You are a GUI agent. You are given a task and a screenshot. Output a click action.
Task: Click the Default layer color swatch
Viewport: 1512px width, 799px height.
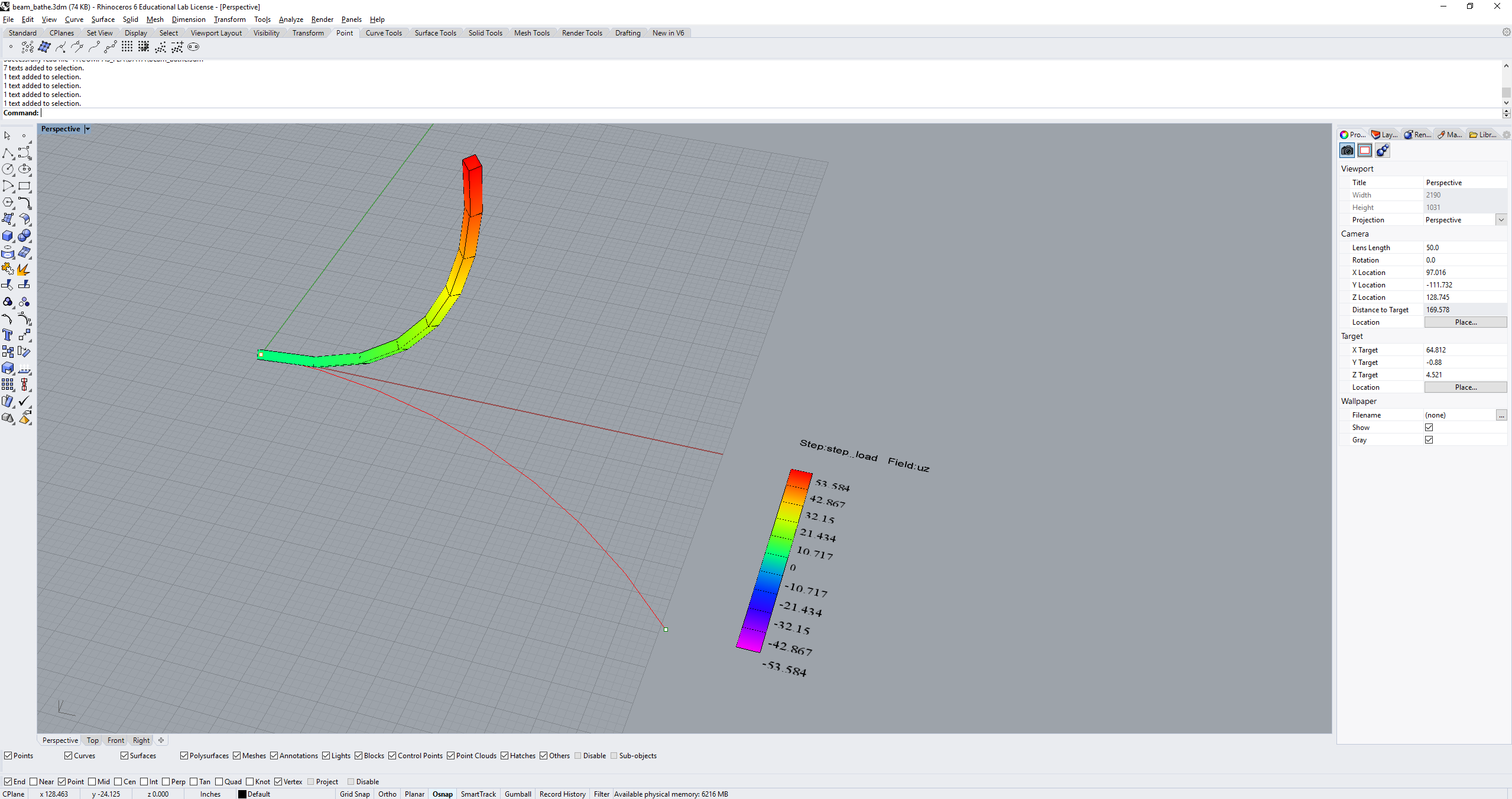242,794
